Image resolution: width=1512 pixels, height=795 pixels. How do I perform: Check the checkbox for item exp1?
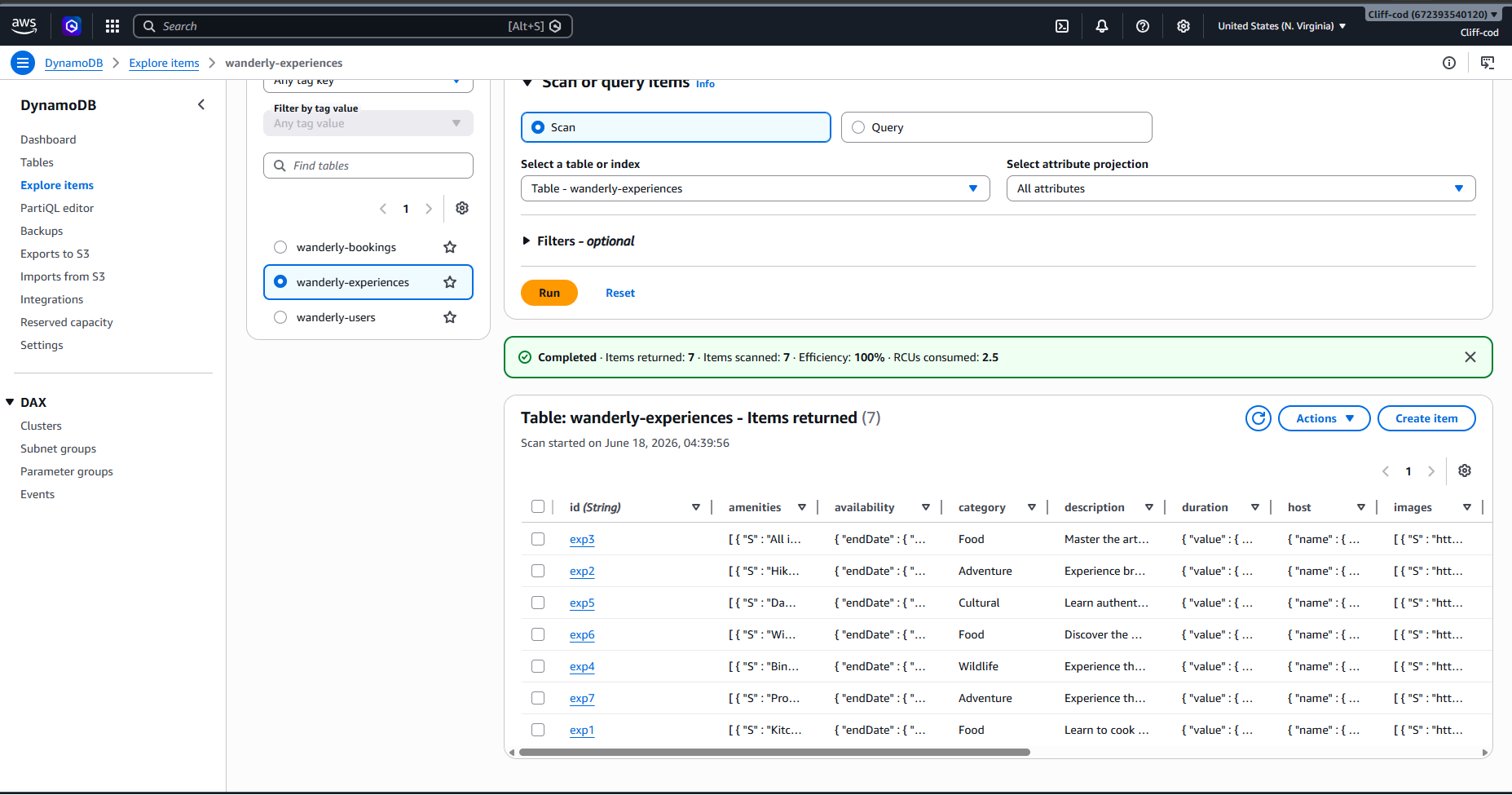[538, 730]
